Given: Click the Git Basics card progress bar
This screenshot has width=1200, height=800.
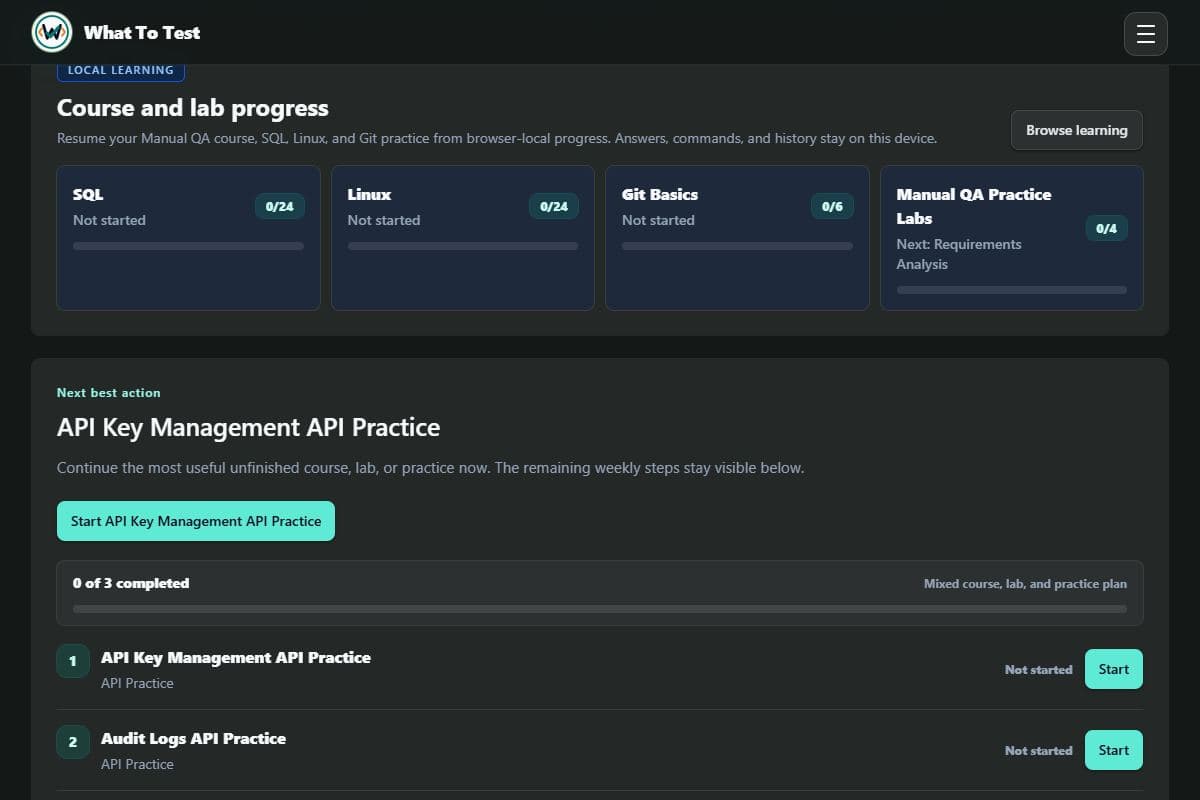Looking at the screenshot, I should coord(737,246).
